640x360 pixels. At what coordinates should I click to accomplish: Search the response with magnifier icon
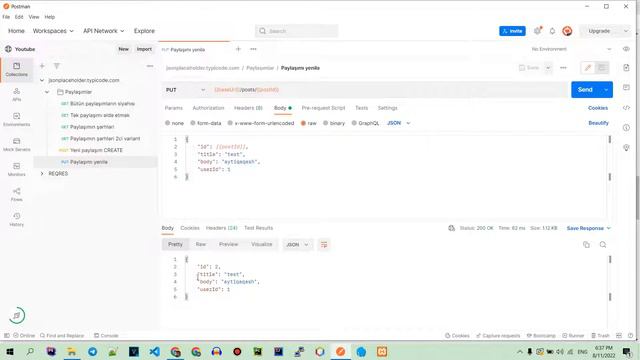[603, 244]
